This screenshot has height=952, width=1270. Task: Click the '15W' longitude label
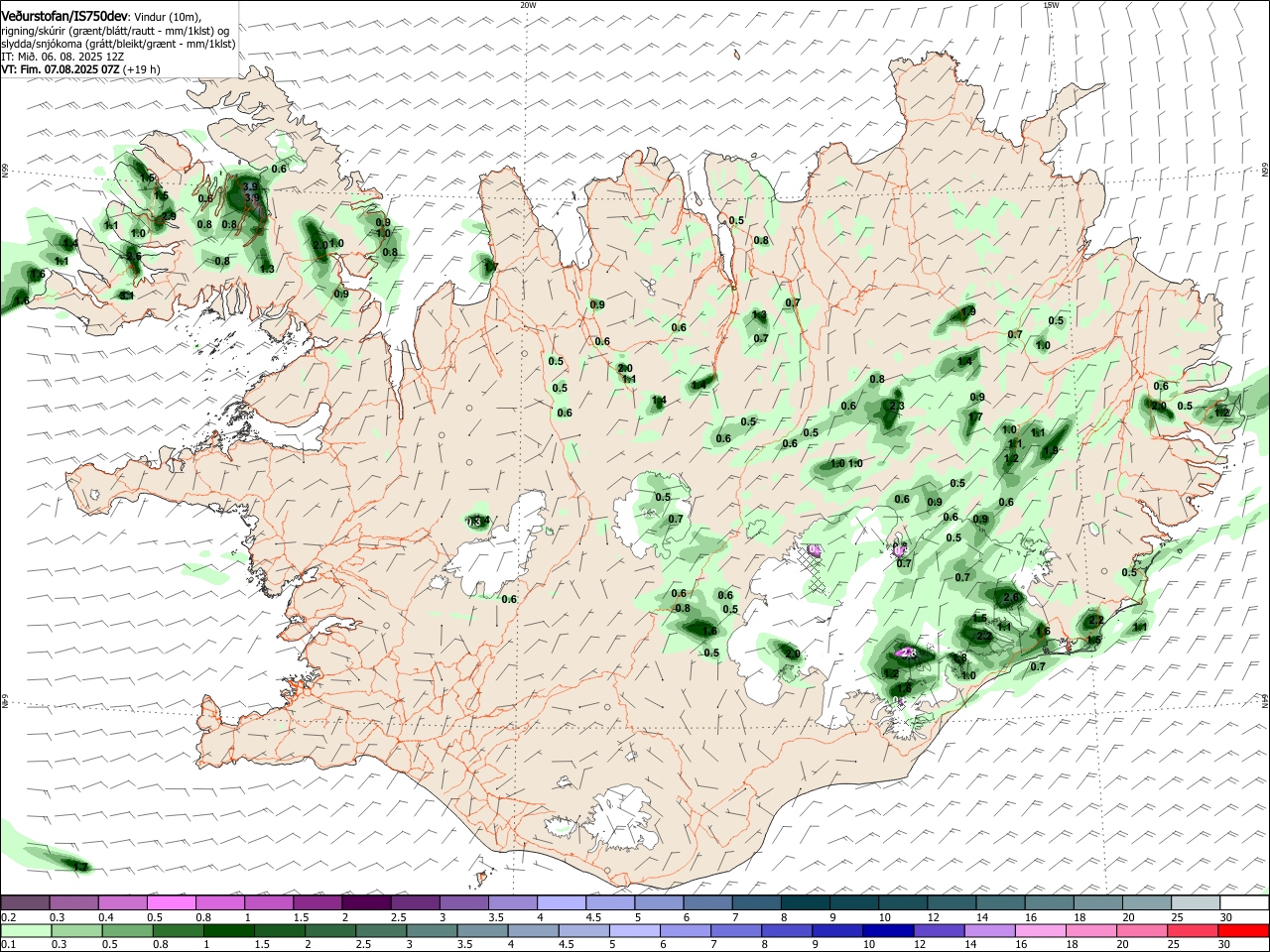1051,5
